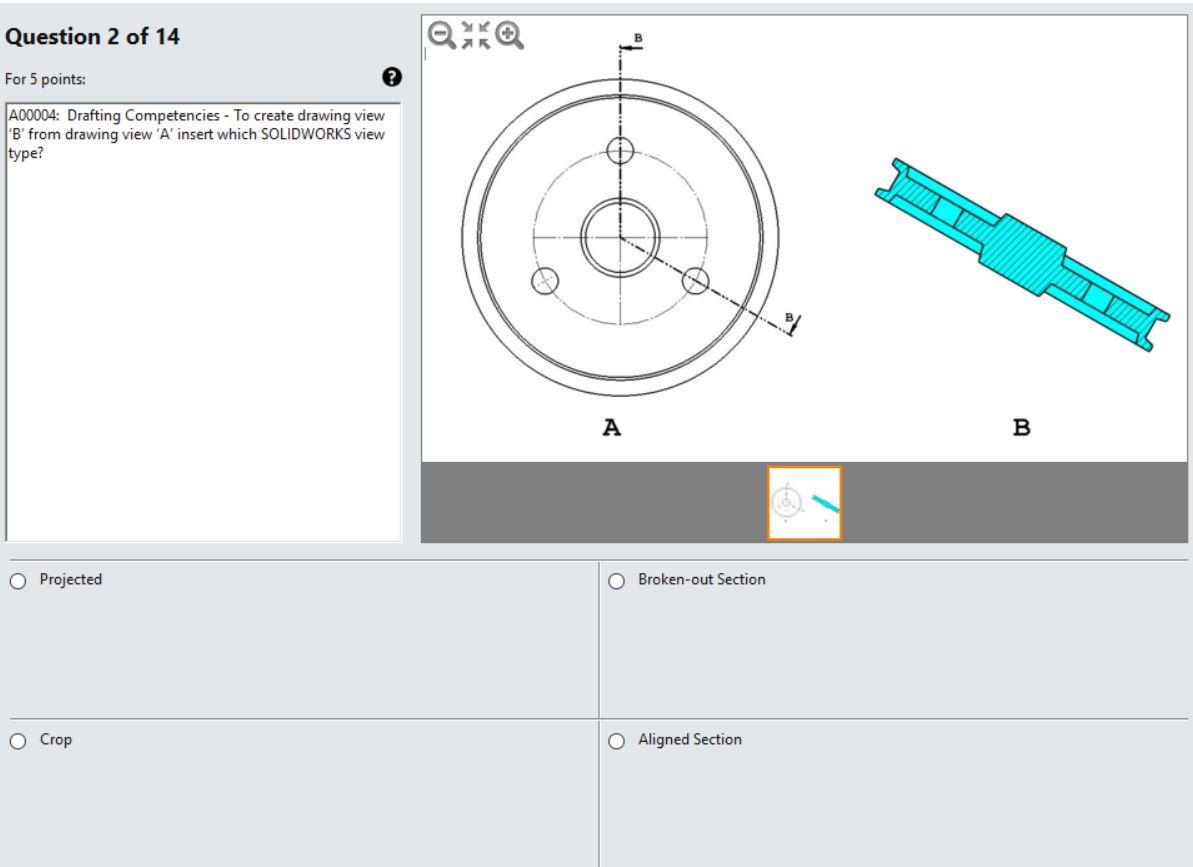Select the Aligned Section answer option
This screenshot has height=867, width=1193.
tap(616, 740)
